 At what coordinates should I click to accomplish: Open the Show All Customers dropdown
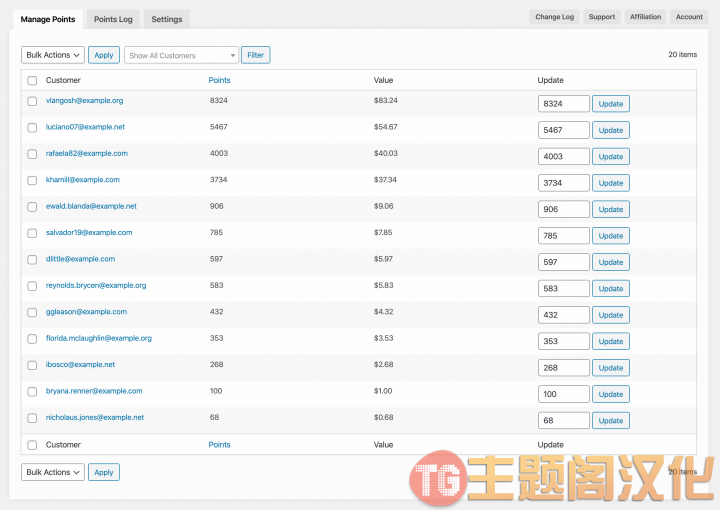click(181, 55)
